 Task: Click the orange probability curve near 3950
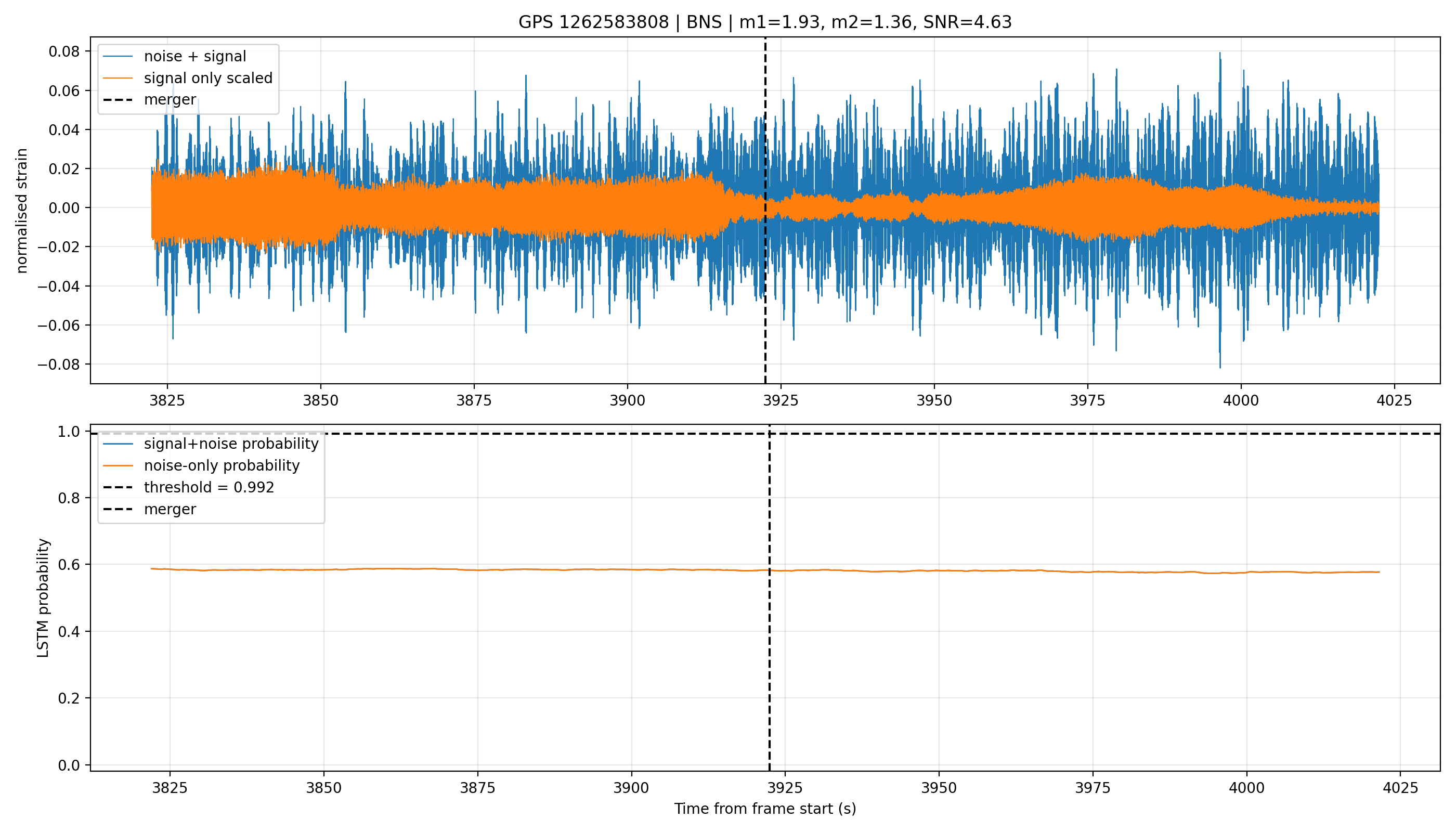tap(938, 571)
